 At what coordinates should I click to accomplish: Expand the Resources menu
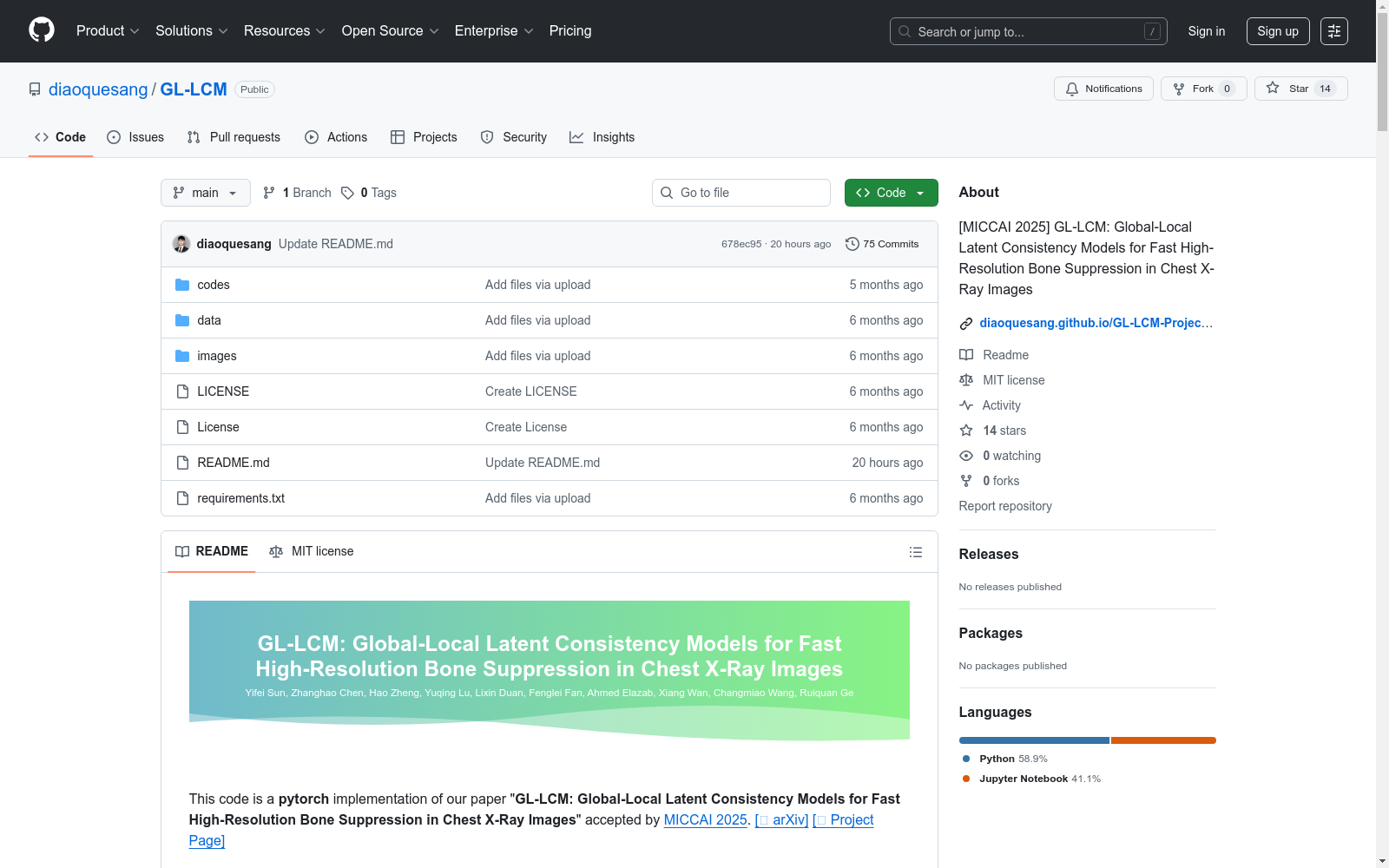coord(285,30)
